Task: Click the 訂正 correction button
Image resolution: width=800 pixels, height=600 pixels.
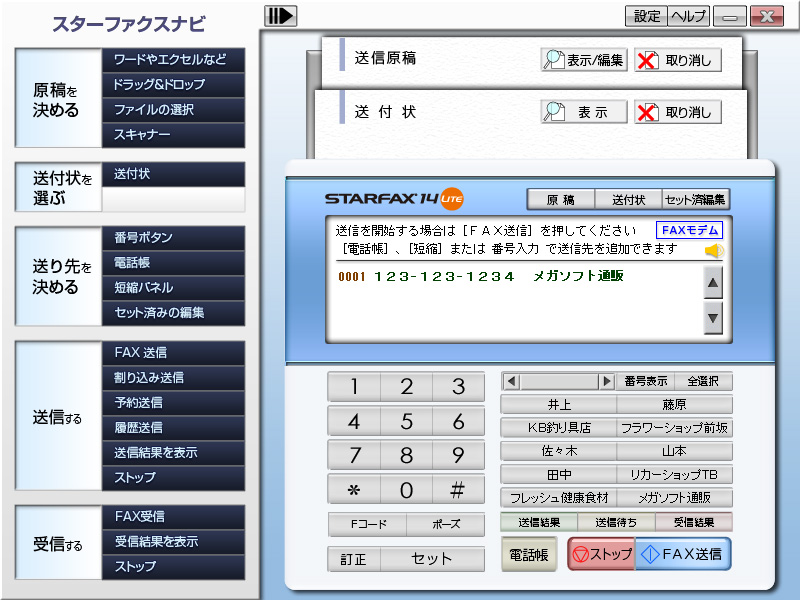Action: (354, 559)
